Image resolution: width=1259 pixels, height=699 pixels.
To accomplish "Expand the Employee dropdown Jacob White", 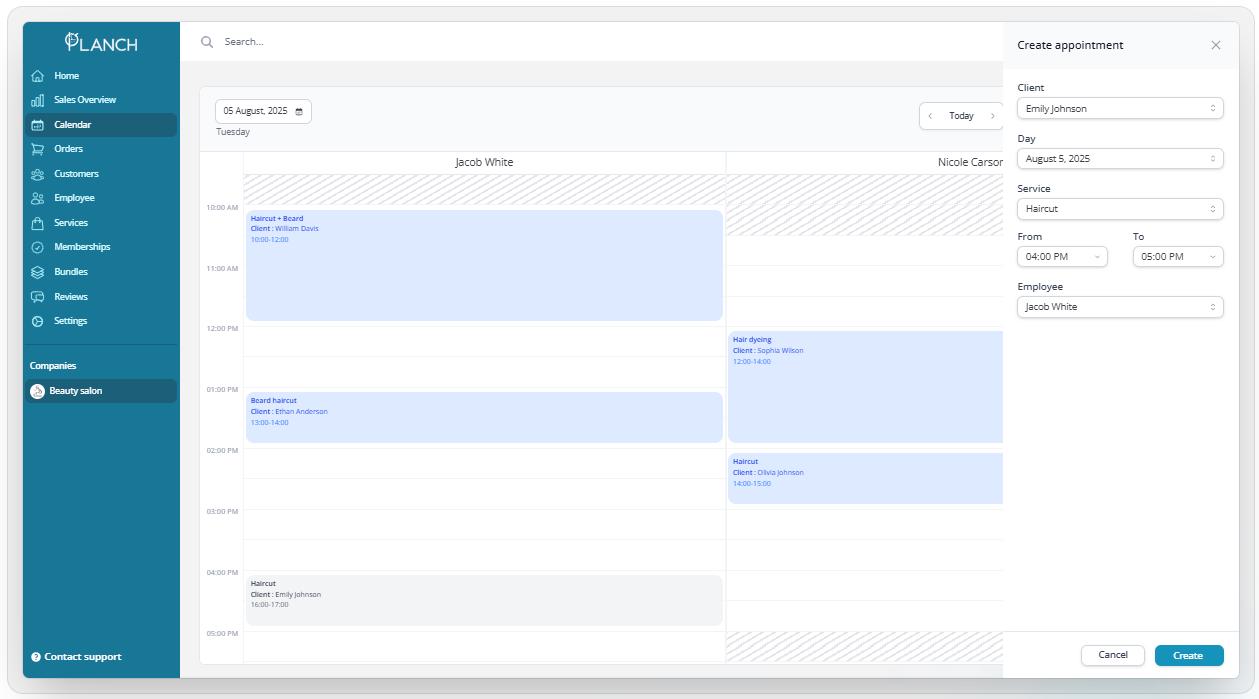I will (1119, 307).
